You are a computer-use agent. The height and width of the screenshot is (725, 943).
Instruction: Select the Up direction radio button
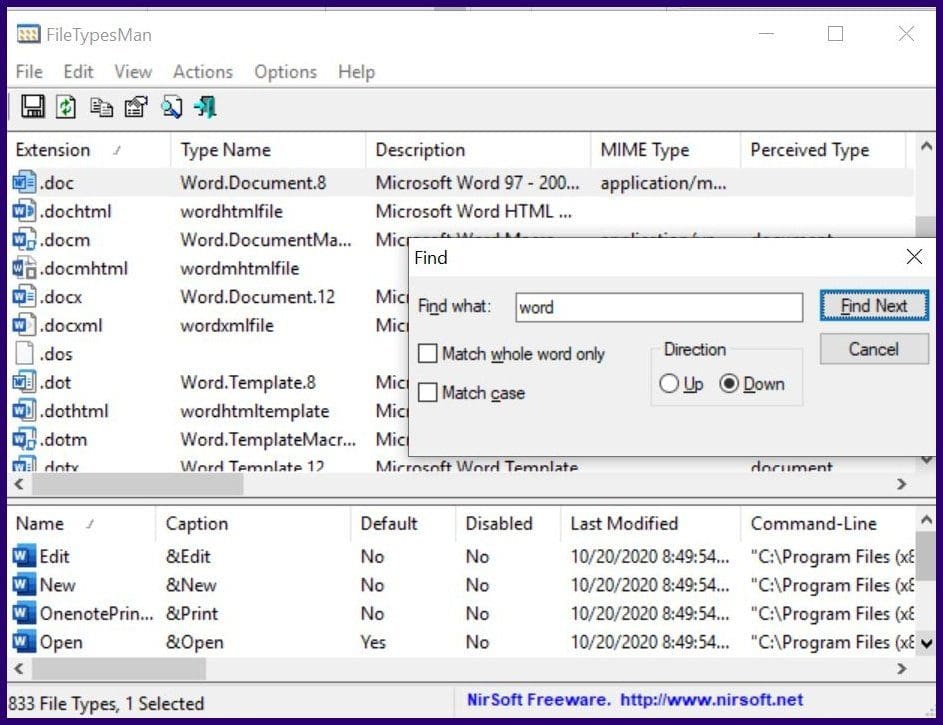click(669, 384)
